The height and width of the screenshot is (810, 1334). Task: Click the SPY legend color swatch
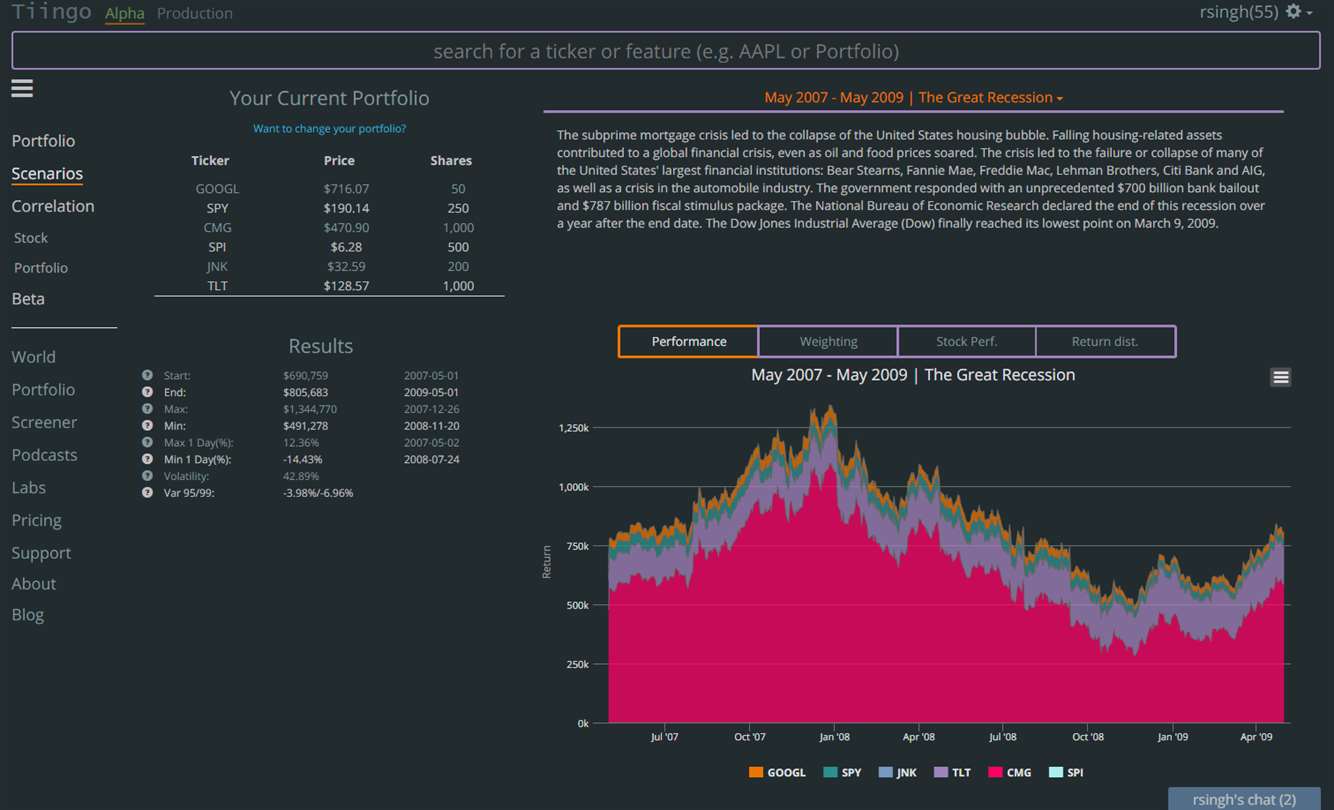pos(830,772)
